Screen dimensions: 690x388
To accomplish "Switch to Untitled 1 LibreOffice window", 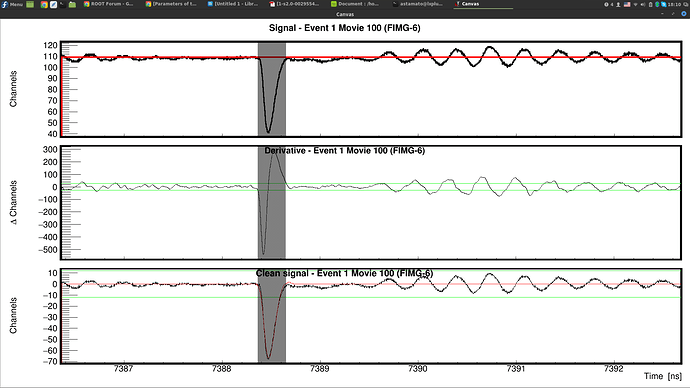I will coord(233,4).
